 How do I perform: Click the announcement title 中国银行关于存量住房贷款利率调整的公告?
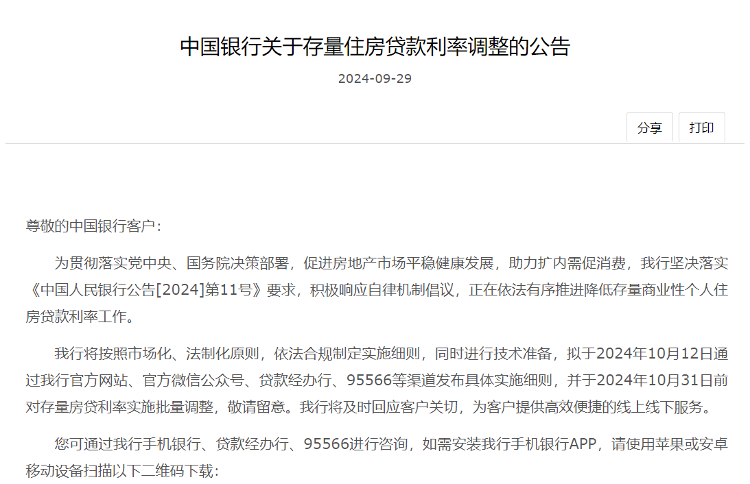pos(375,46)
